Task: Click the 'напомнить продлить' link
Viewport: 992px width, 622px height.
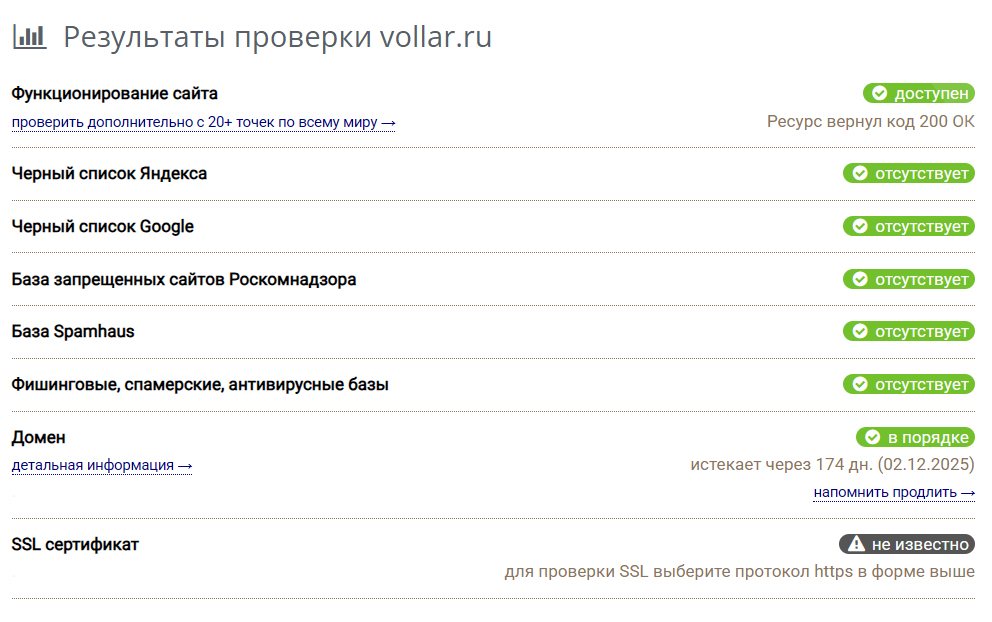Action: click(894, 492)
